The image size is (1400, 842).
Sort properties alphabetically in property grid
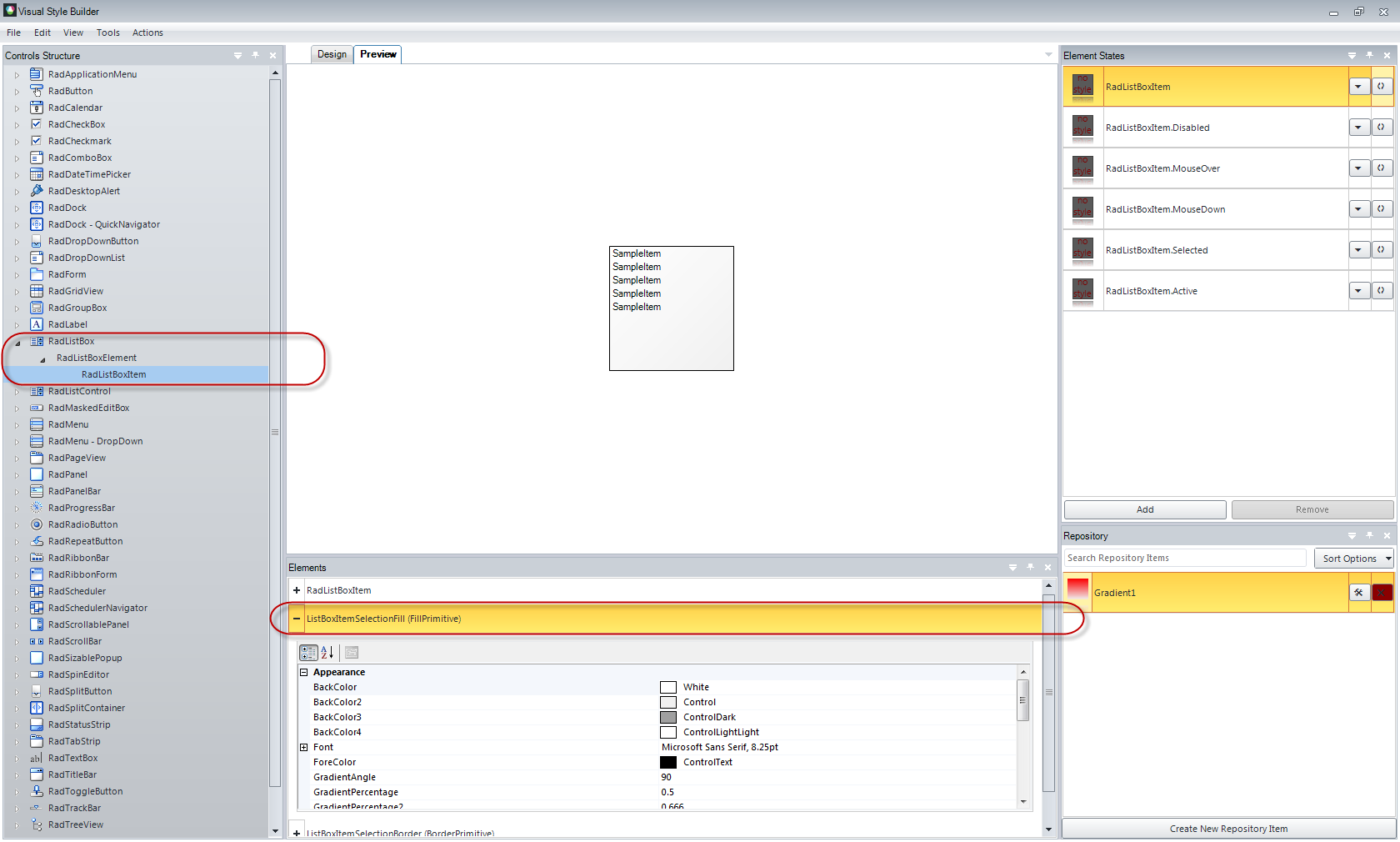click(x=327, y=653)
